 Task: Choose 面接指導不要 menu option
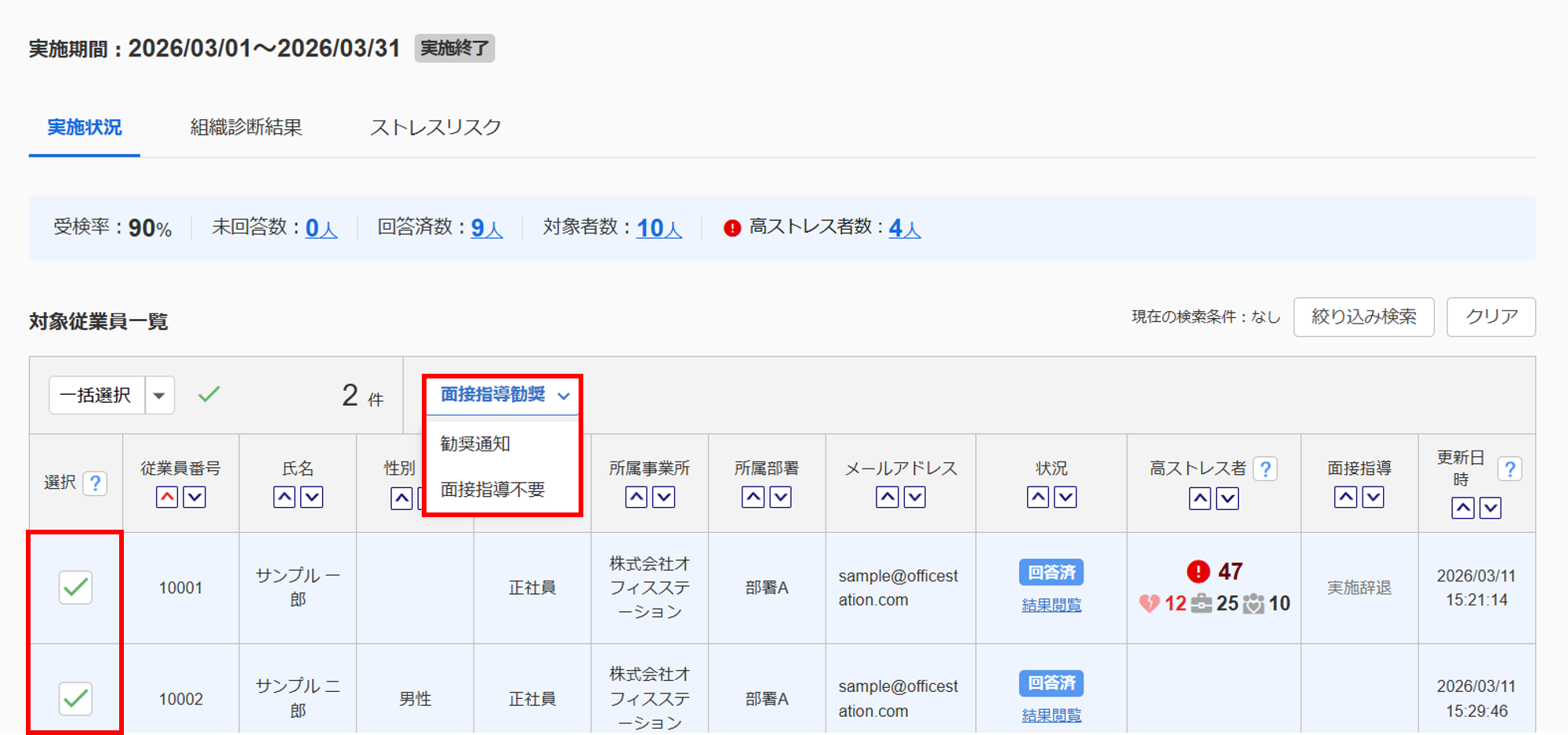pos(492,490)
